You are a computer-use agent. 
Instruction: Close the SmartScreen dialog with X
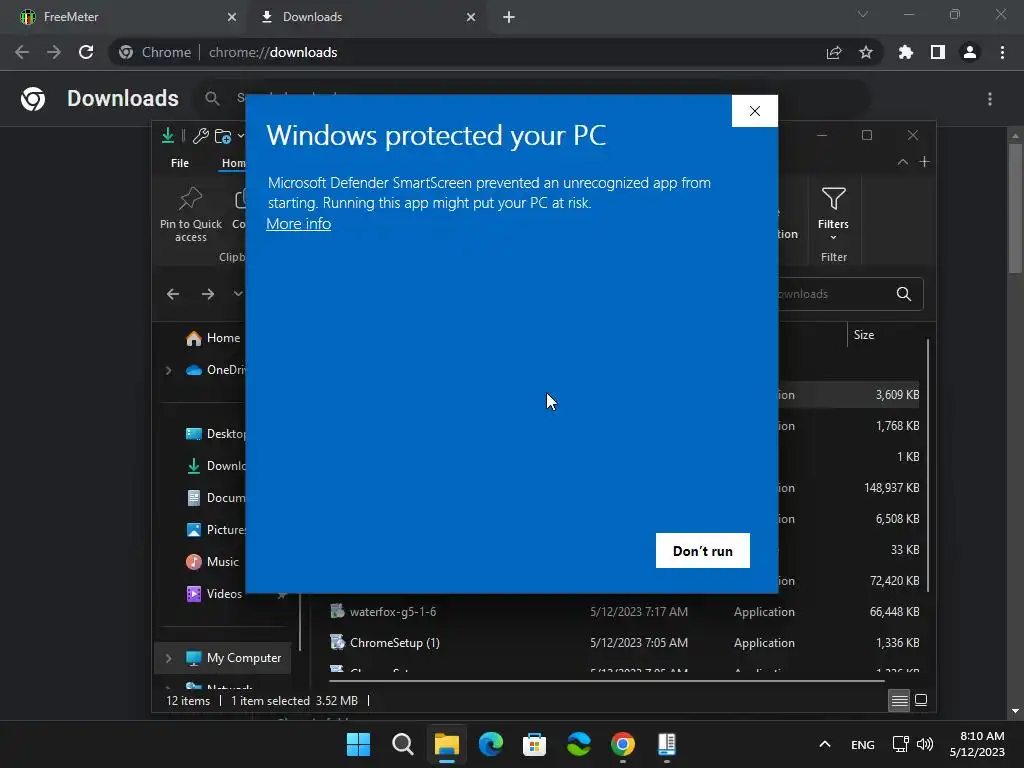pyautogui.click(x=754, y=111)
